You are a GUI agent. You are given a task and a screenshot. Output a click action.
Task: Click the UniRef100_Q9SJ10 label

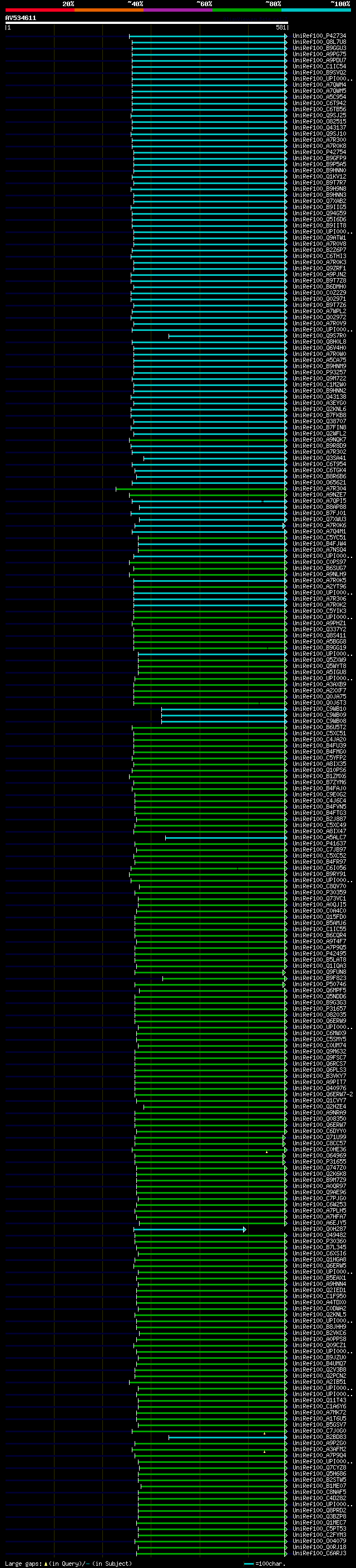pyautogui.click(x=319, y=134)
